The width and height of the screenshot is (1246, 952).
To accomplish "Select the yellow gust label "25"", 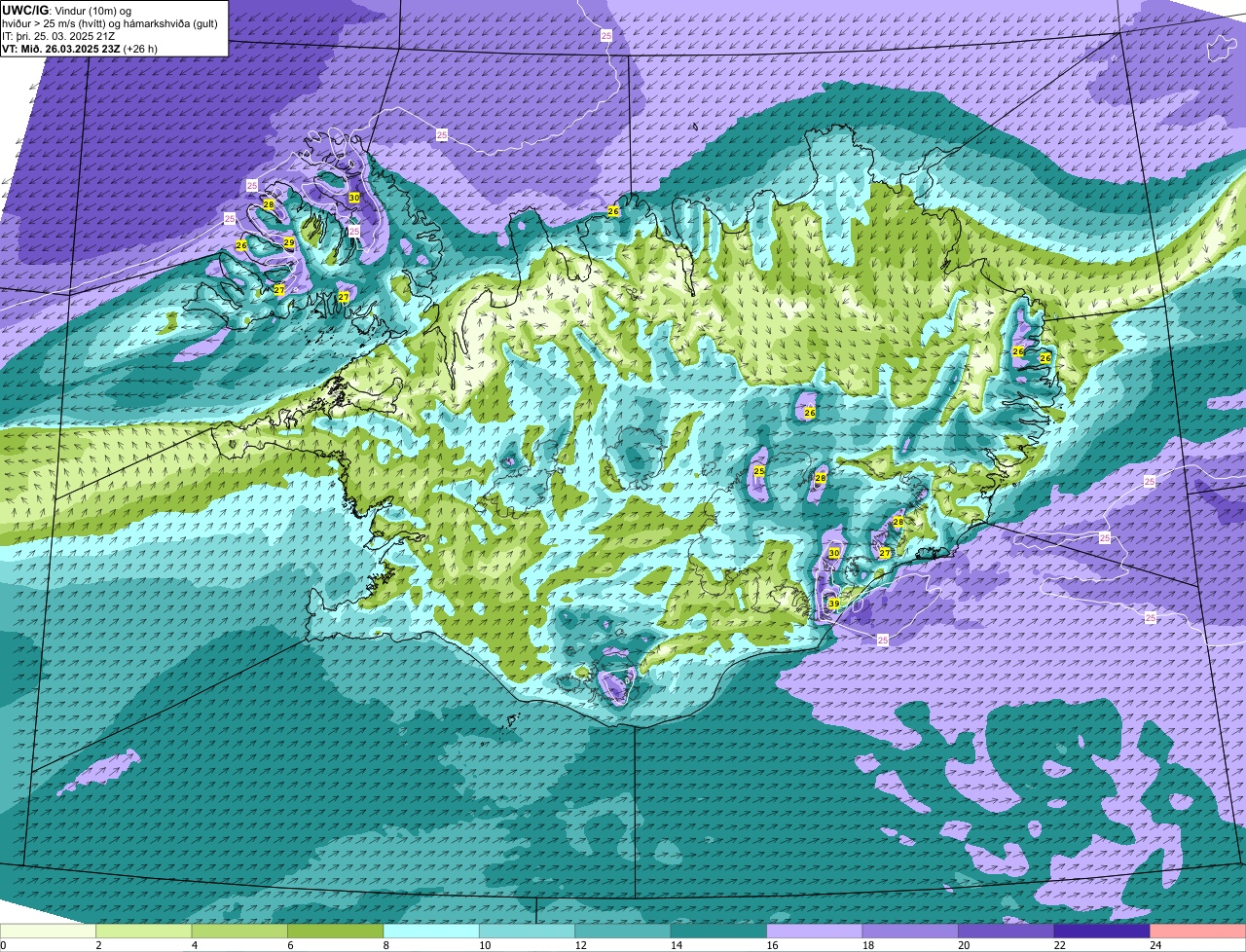I will point(759,471).
